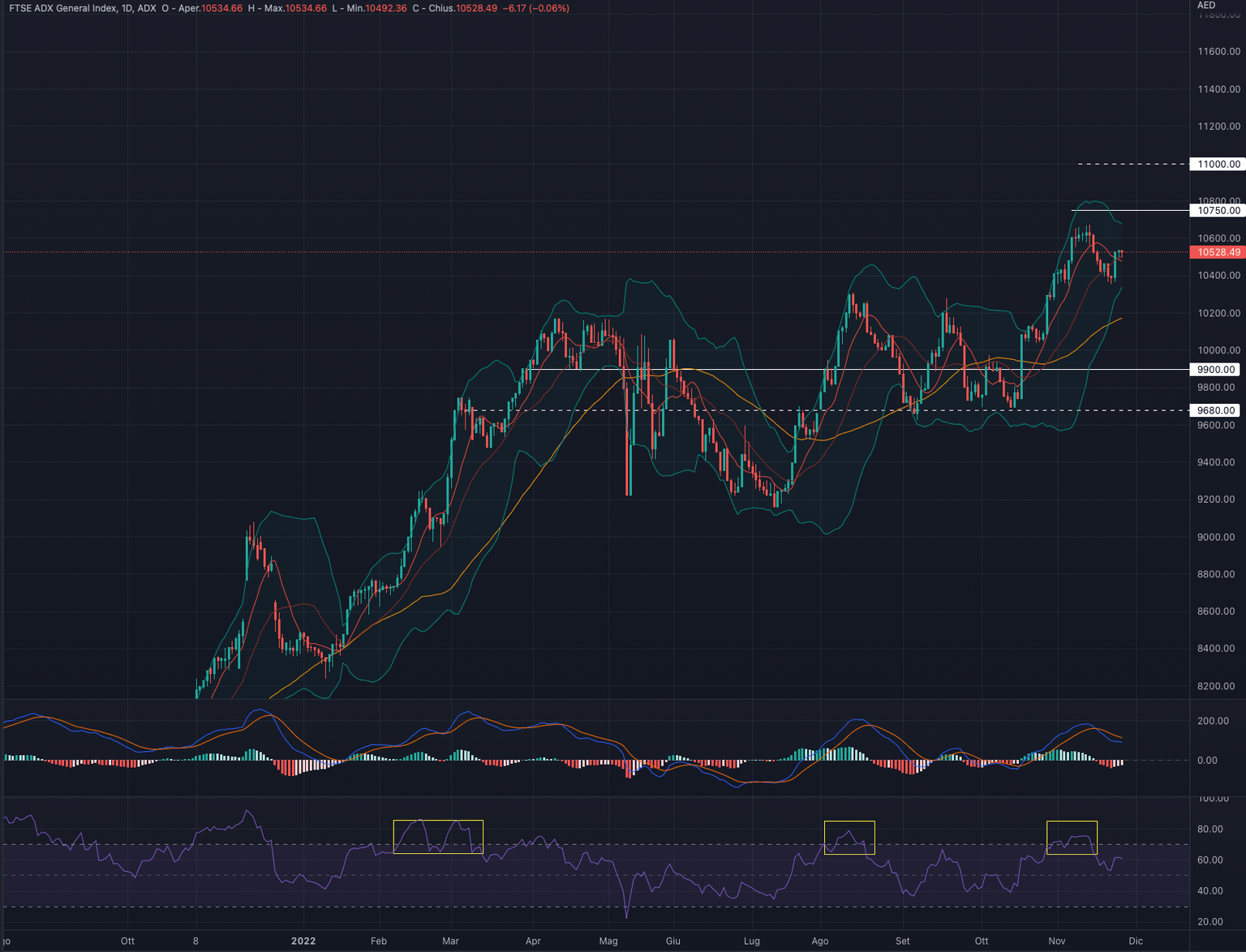This screenshot has width=1246, height=952.
Task: Click the price scale to adjust chart scaling
Action: click(1214, 568)
